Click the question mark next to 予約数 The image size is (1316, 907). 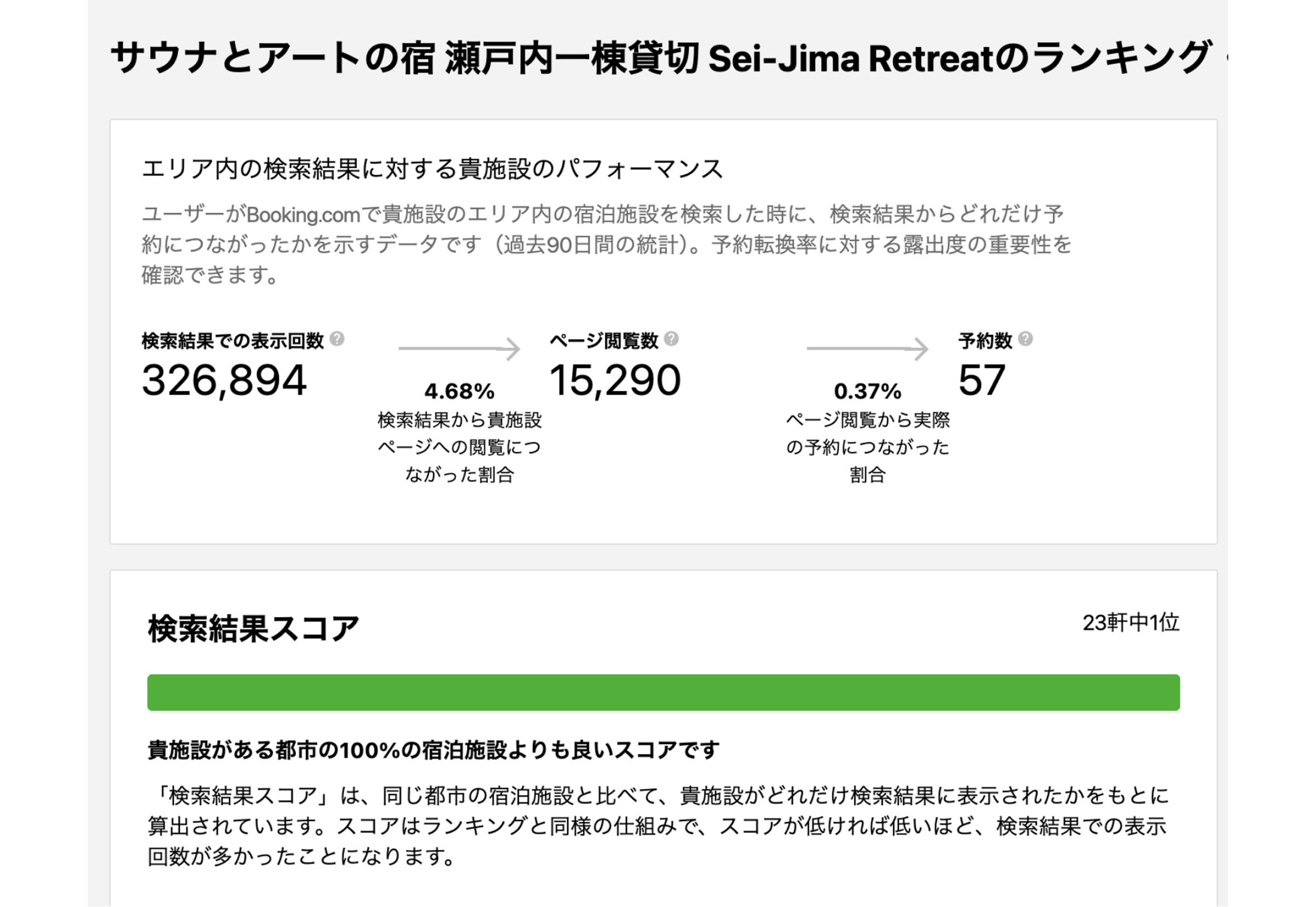pyautogui.click(x=1025, y=339)
